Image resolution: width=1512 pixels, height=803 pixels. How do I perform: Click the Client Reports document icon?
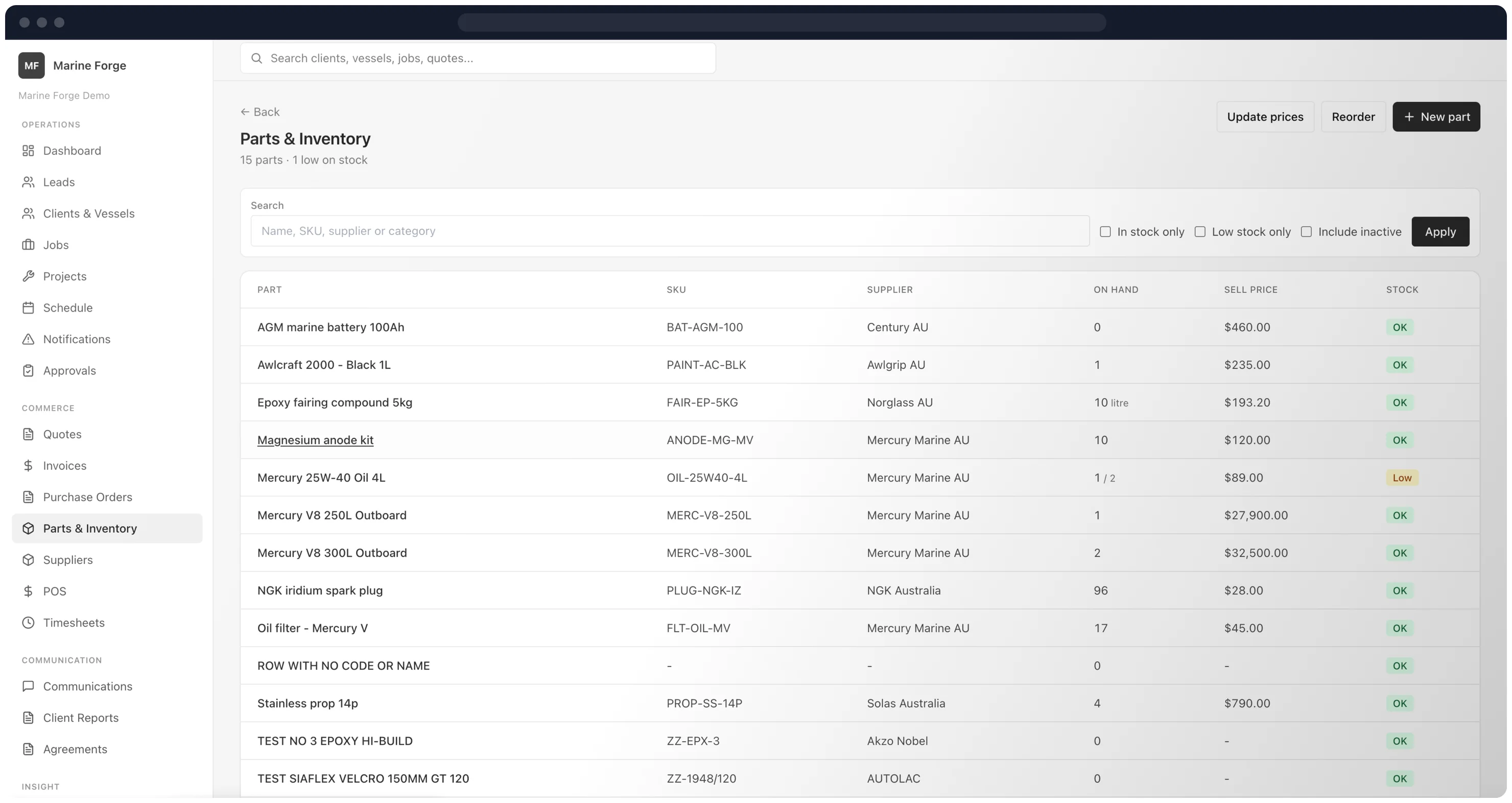(28, 718)
